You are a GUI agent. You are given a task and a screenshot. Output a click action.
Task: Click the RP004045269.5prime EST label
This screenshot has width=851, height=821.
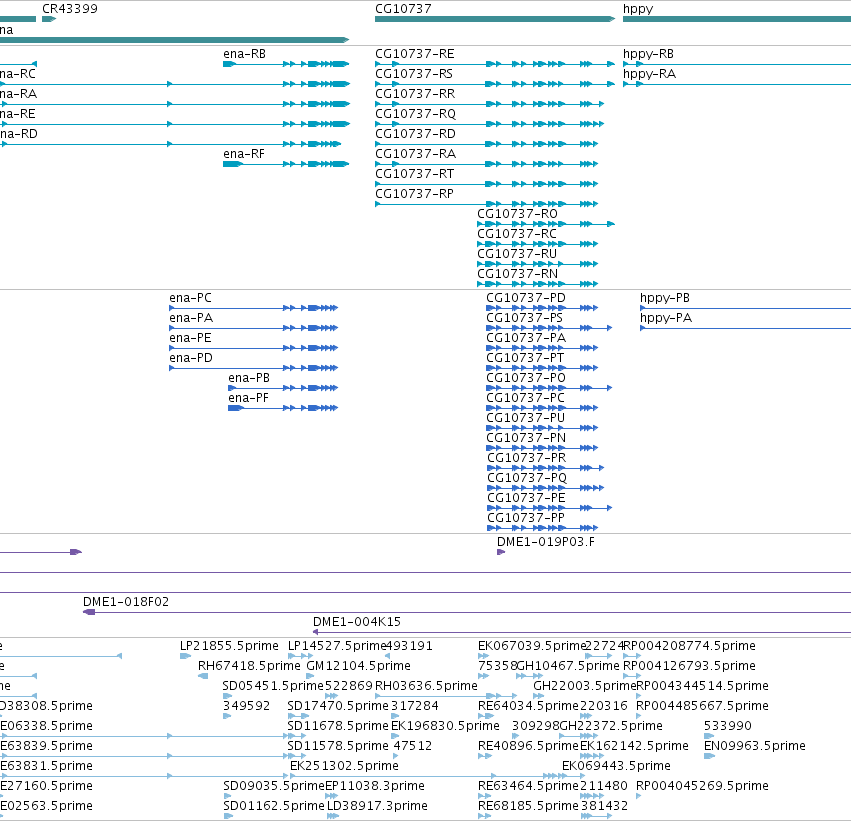702,786
